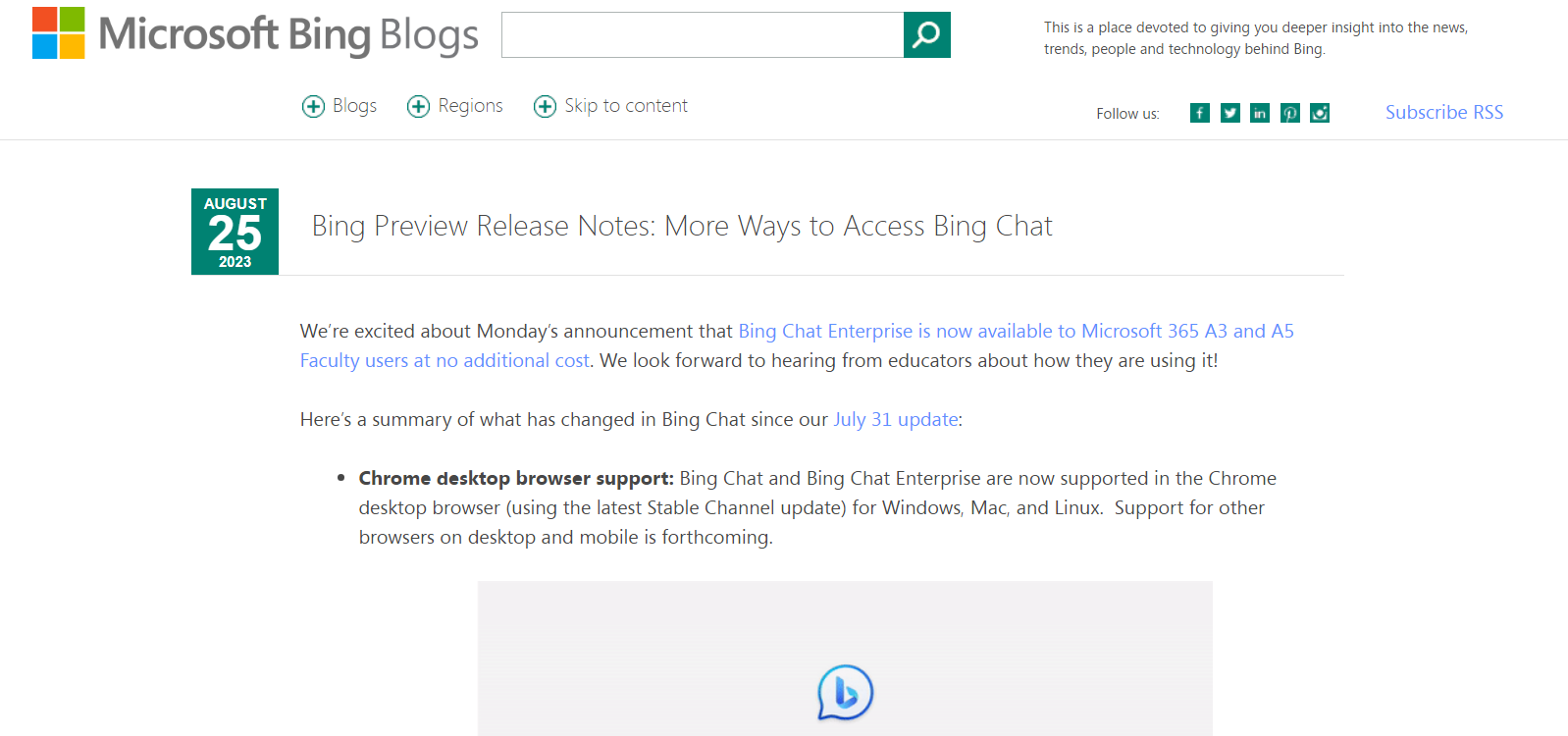Expand the Blogs menu

point(354,106)
